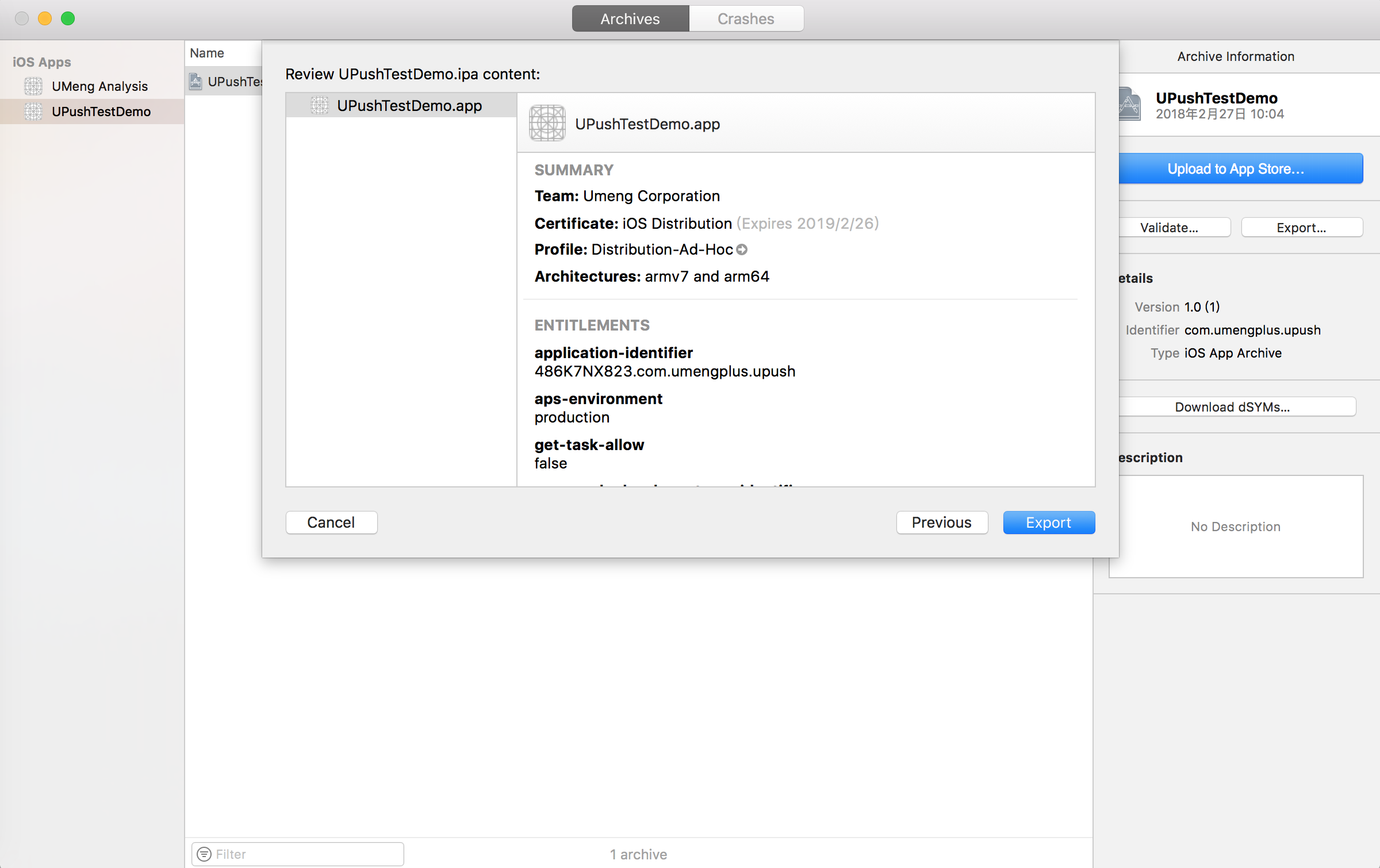This screenshot has height=868, width=1380.
Task: Click the Name column header
Action: click(223, 53)
